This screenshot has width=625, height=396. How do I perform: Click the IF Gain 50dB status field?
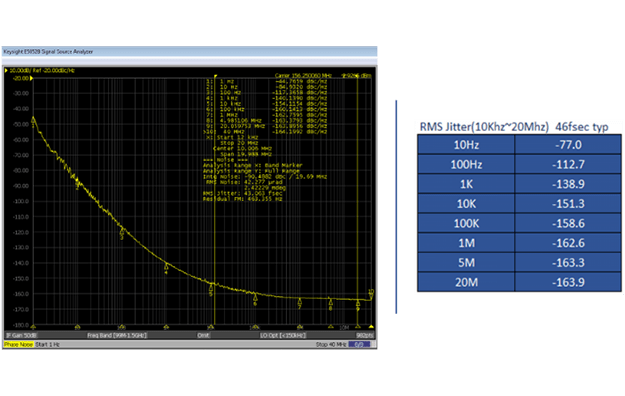21,335
